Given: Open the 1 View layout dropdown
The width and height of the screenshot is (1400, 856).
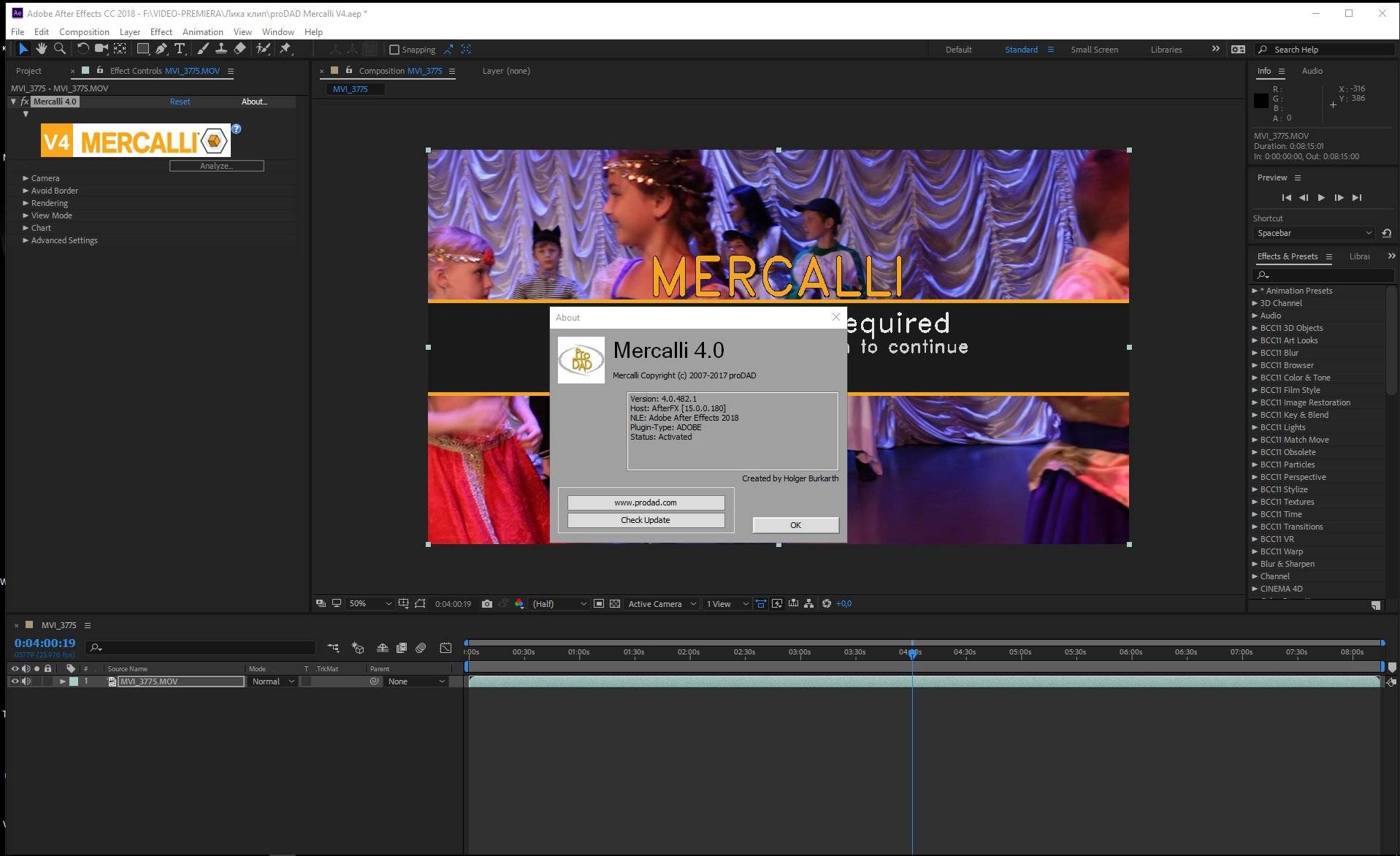Looking at the screenshot, I should [x=727, y=604].
